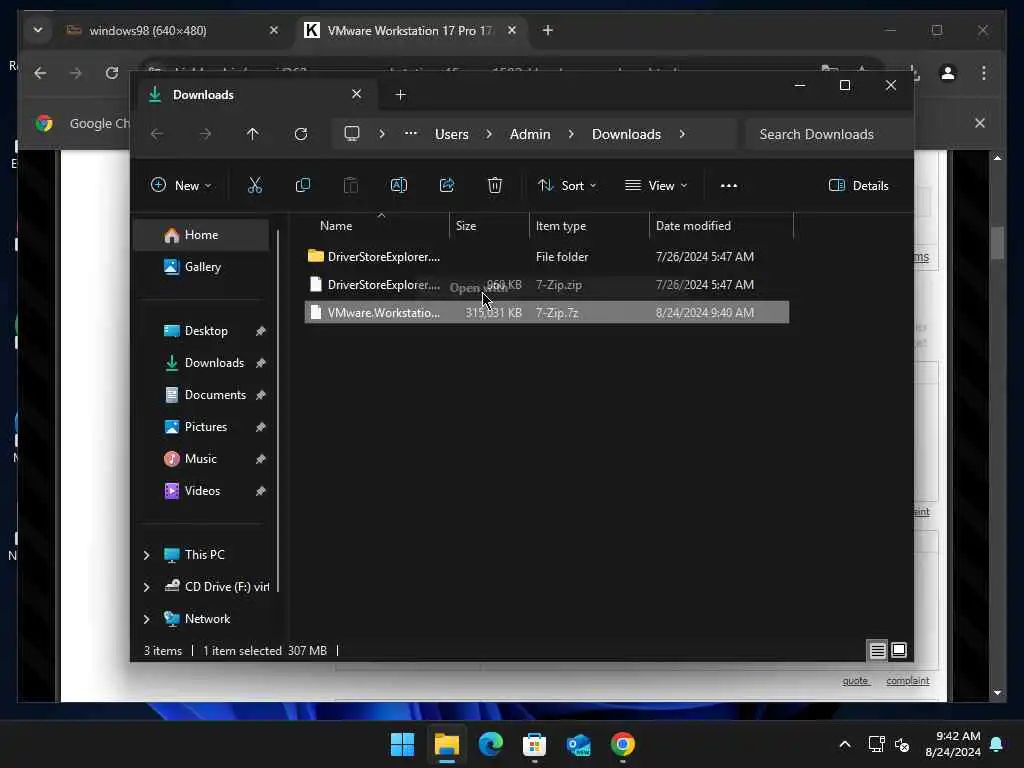Open Microsoft Store from taskbar
This screenshot has height=768, width=1024.
coord(534,744)
